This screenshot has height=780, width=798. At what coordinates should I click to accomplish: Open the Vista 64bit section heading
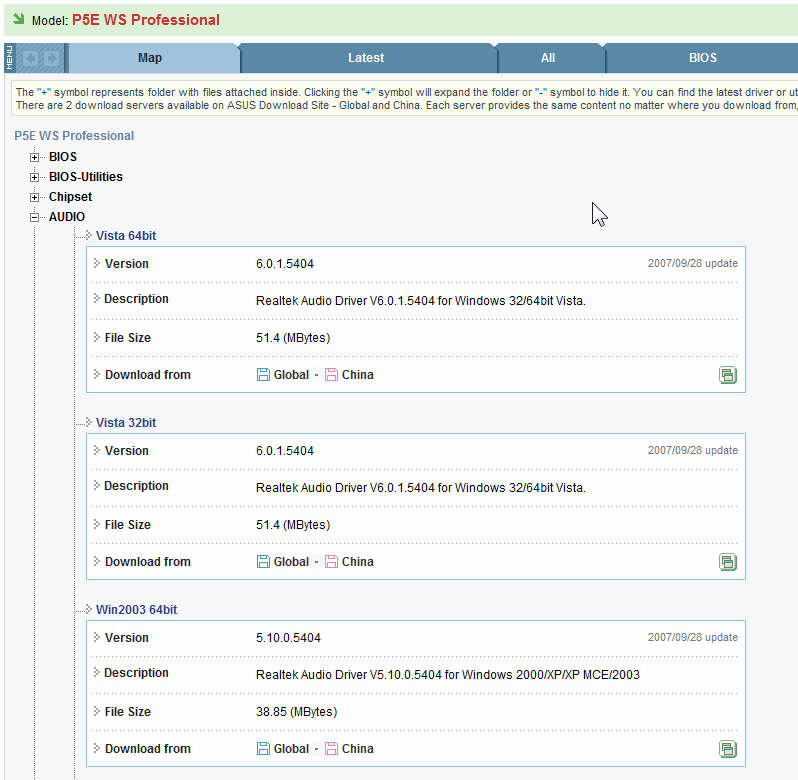[126, 236]
